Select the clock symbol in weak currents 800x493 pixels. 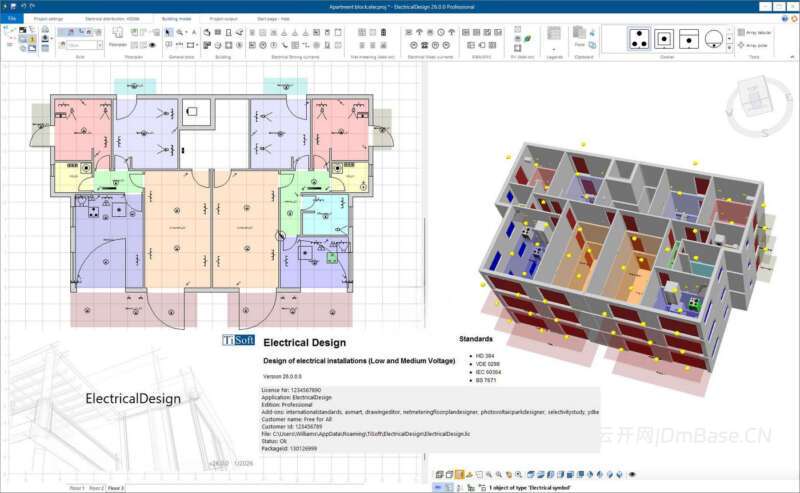click(441, 32)
